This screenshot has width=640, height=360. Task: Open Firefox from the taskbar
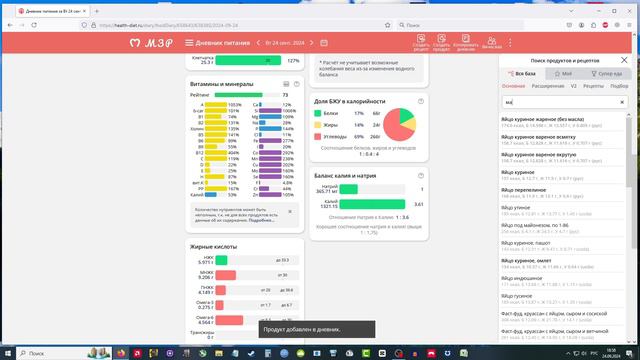click(x=121, y=353)
